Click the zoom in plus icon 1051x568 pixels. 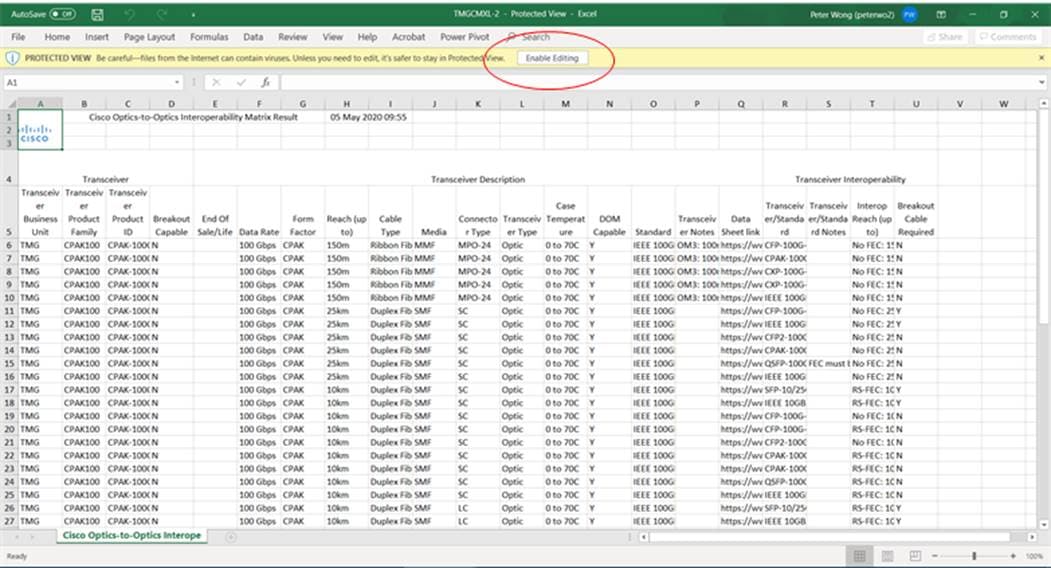pos(1013,556)
